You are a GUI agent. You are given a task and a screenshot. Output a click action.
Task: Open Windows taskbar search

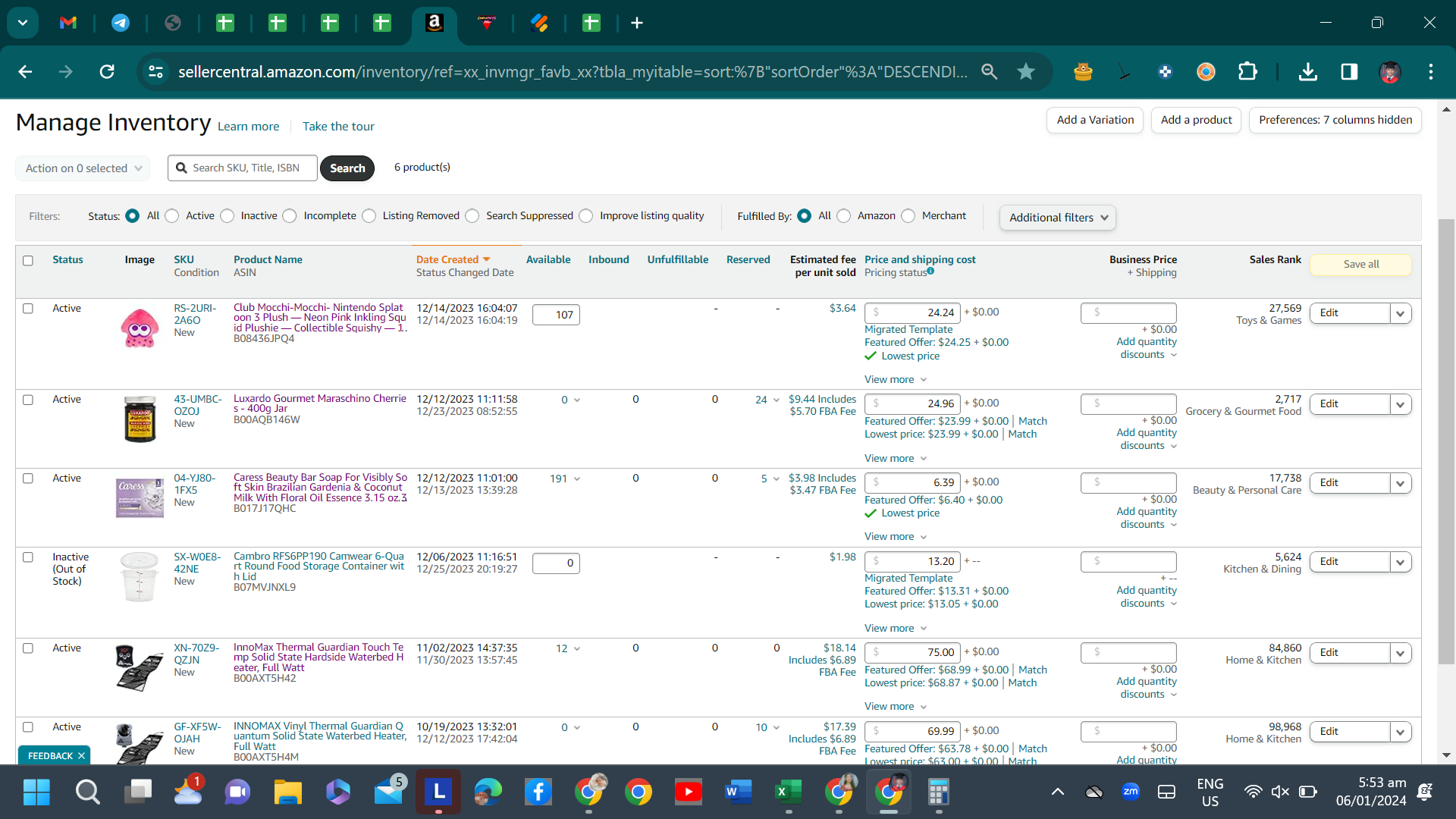click(87, 792)
